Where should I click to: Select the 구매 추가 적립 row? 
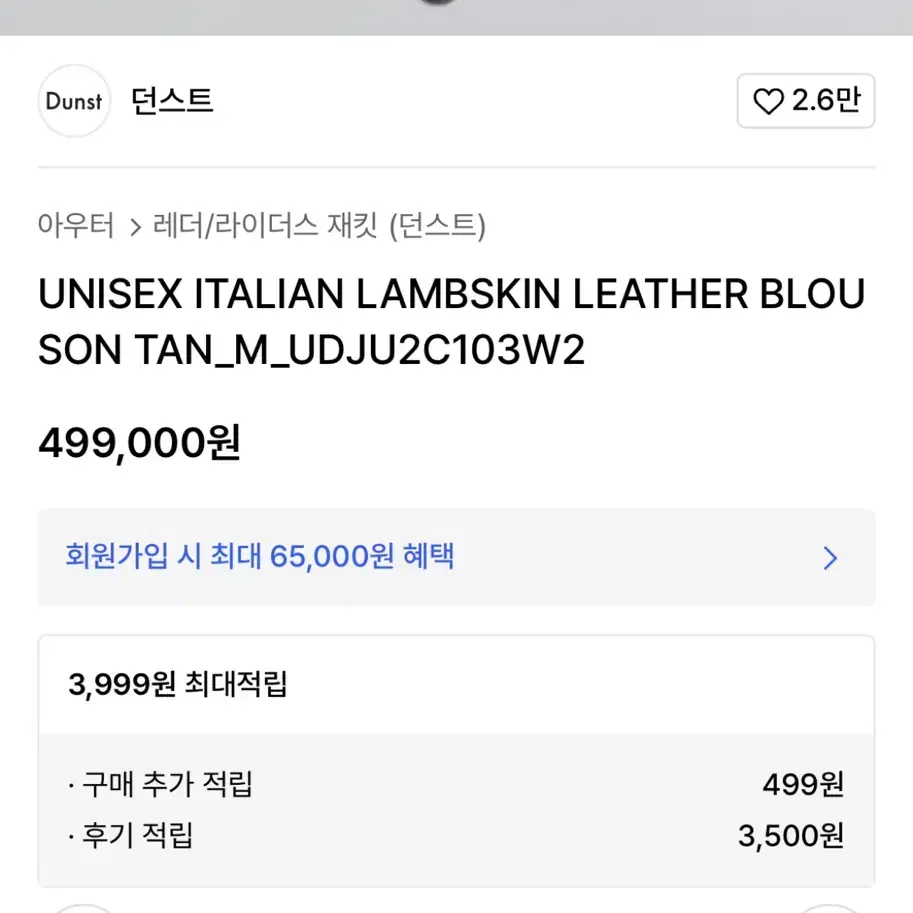click(x=456, y=784)
